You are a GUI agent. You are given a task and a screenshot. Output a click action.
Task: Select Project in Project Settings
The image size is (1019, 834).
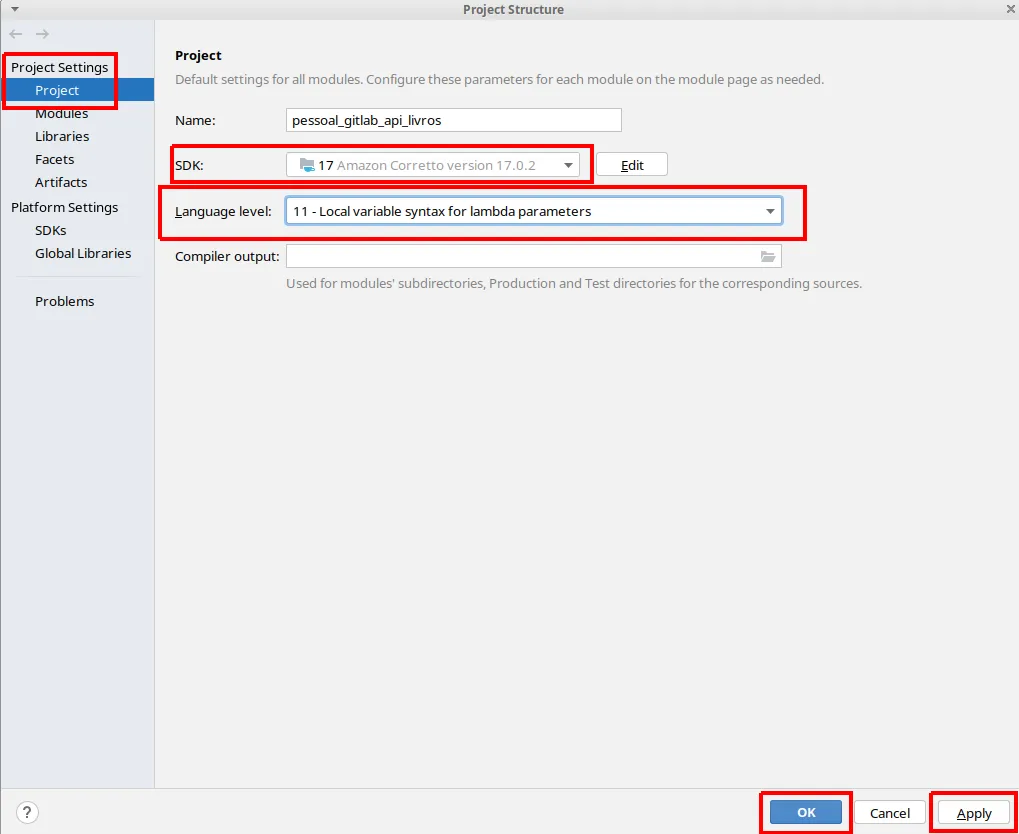coord(77,90)
